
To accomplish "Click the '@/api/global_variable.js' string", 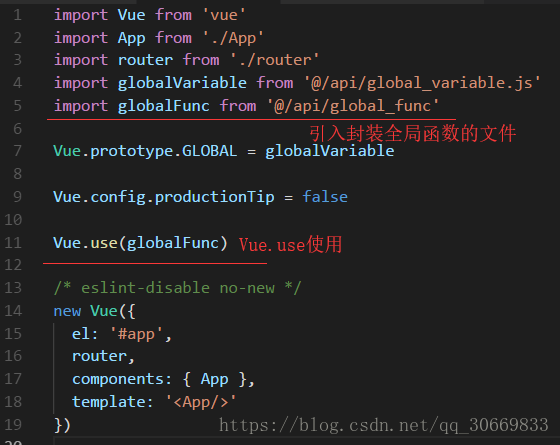I will click(x=422, y=83).
